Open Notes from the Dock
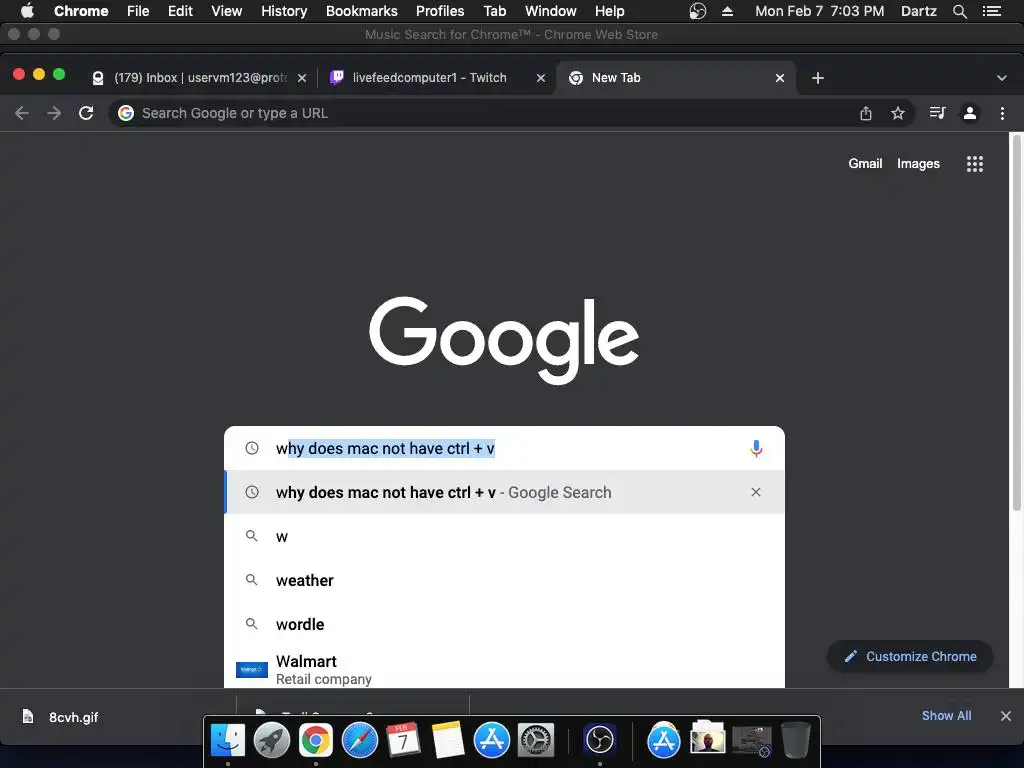 click(448, 740)
